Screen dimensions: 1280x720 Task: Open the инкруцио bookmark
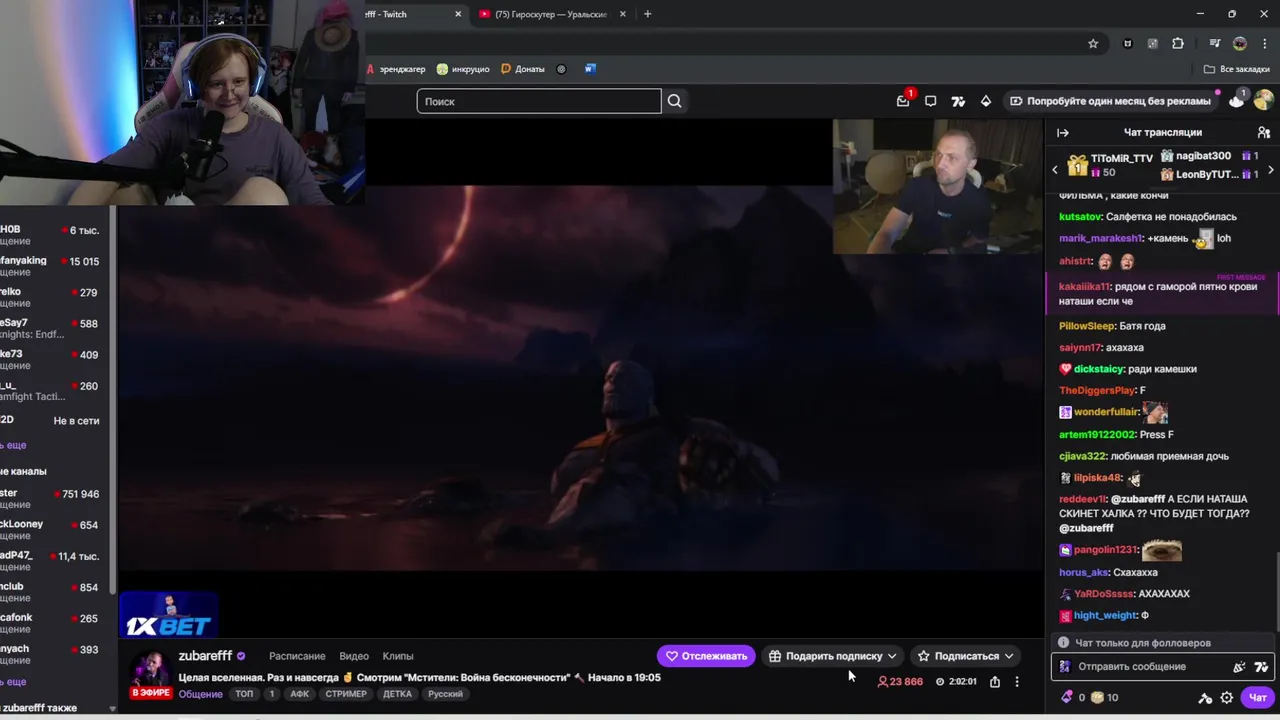(x=463, y=69)
